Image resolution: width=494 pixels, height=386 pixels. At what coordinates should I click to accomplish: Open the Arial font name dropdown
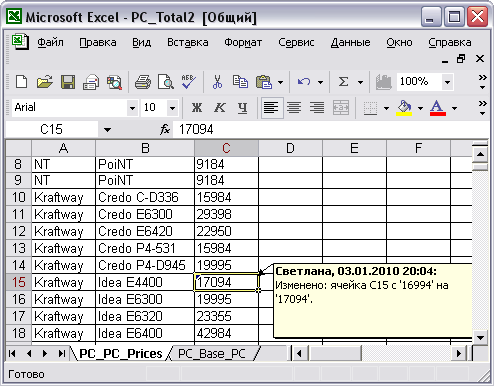tap(132, 108)
